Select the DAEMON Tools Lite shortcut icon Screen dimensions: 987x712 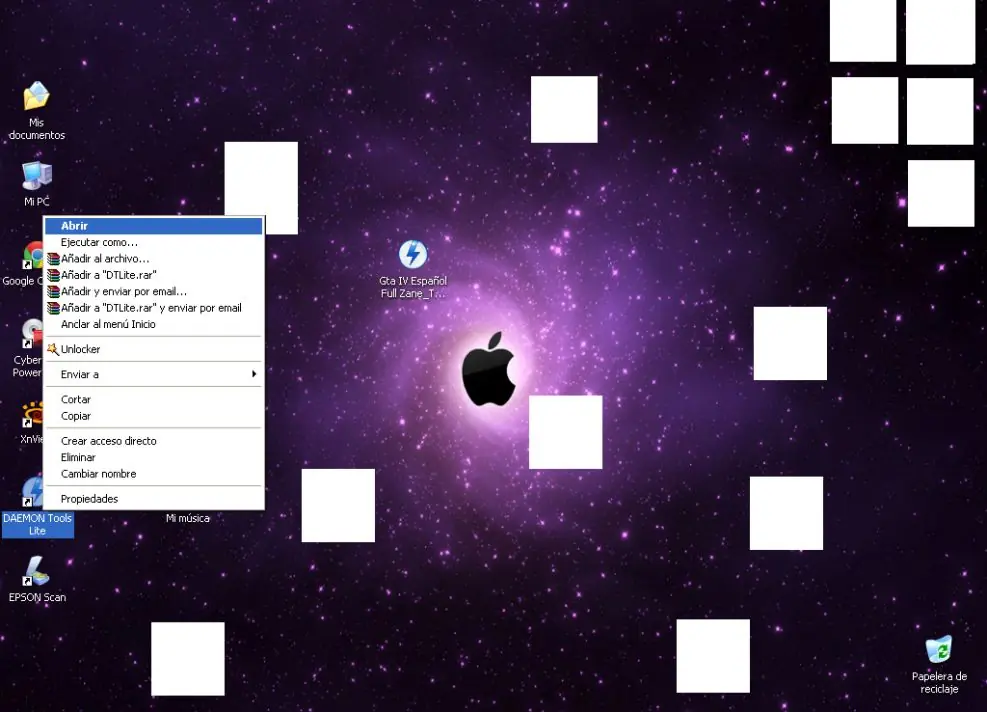[x=32, y=492]
